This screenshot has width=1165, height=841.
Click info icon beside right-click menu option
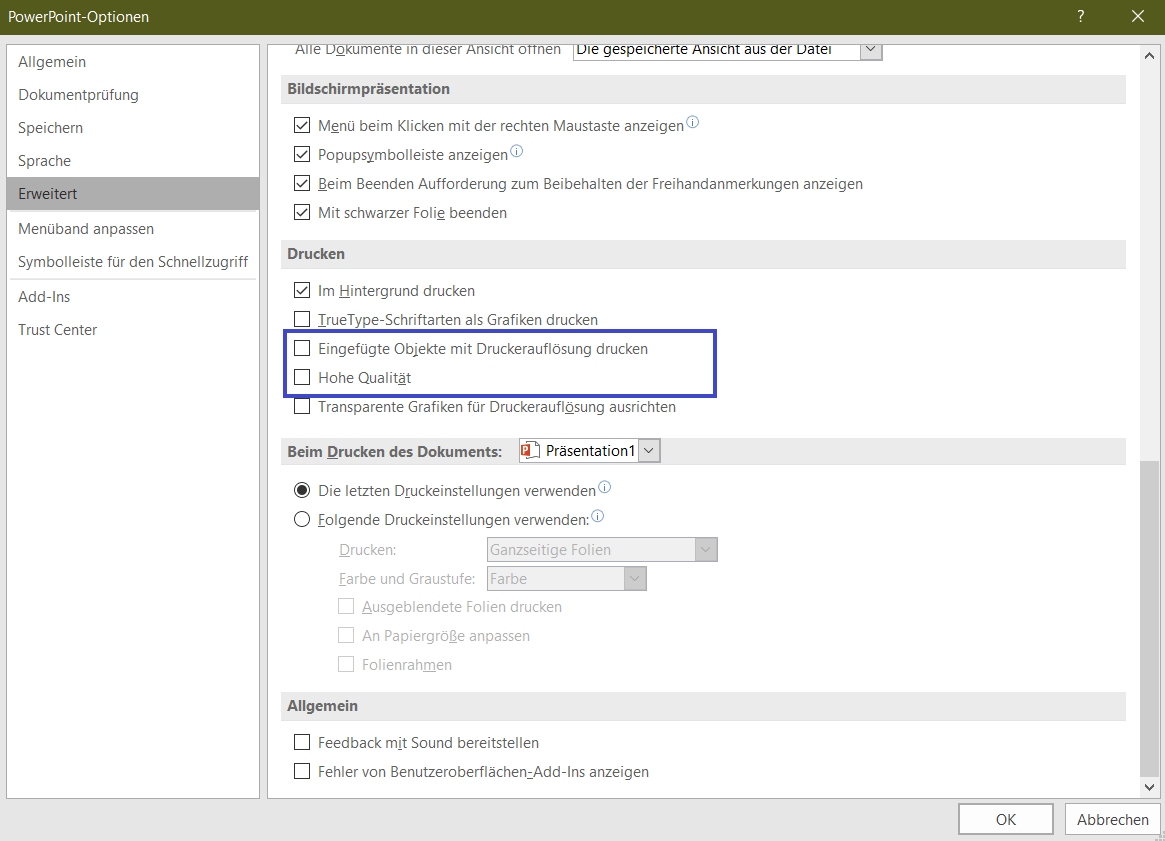(x=692, y=124)
